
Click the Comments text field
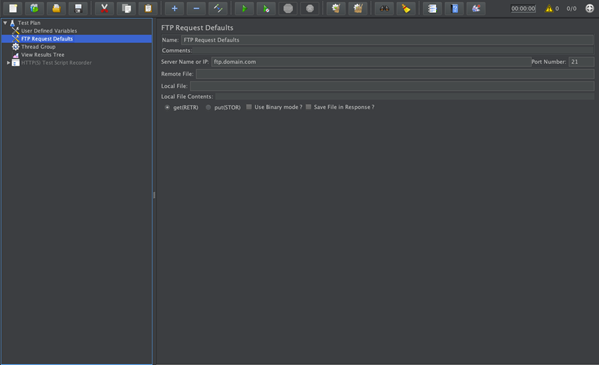click(393, 50)
